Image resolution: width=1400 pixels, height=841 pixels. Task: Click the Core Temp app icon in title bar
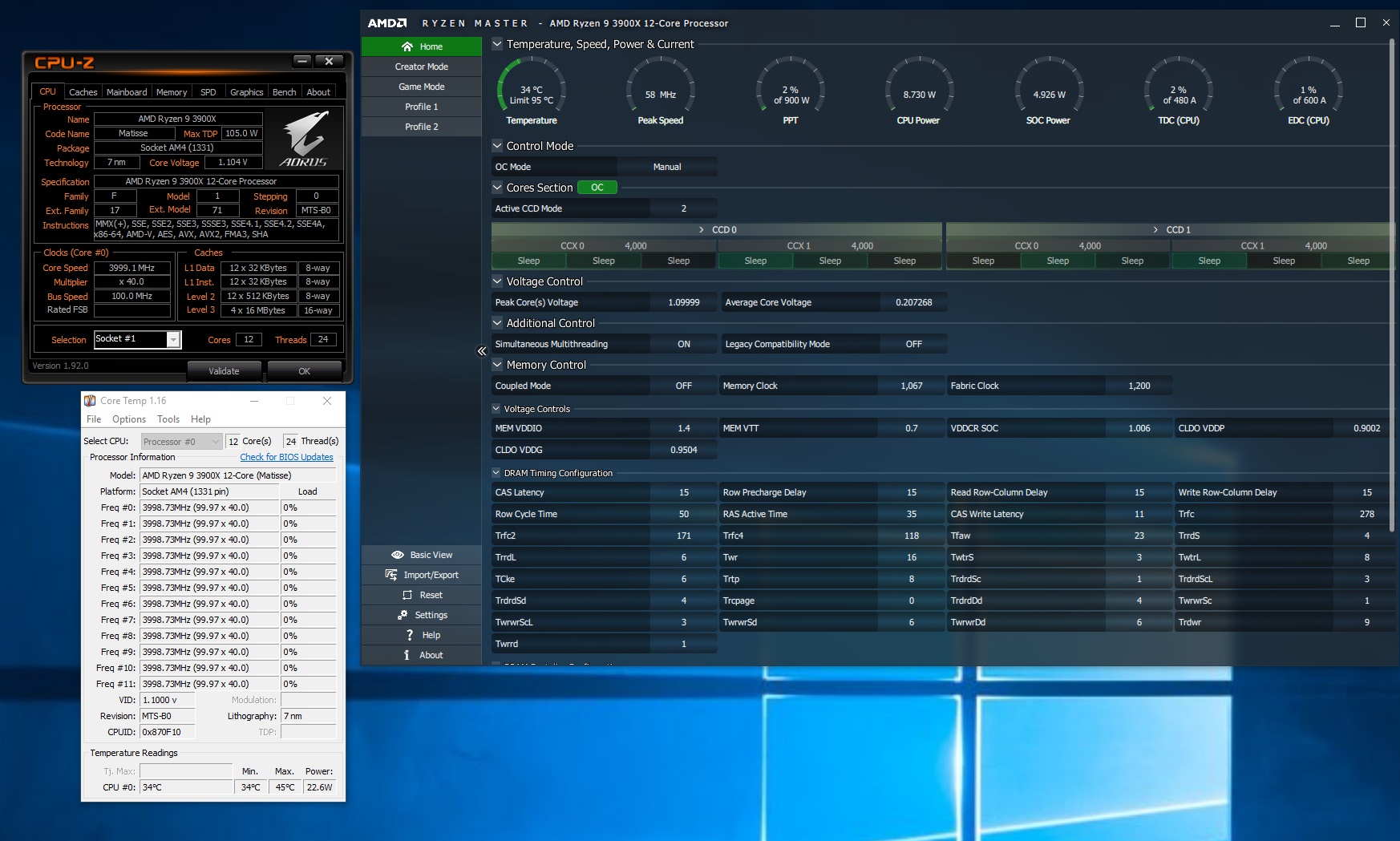90,401
